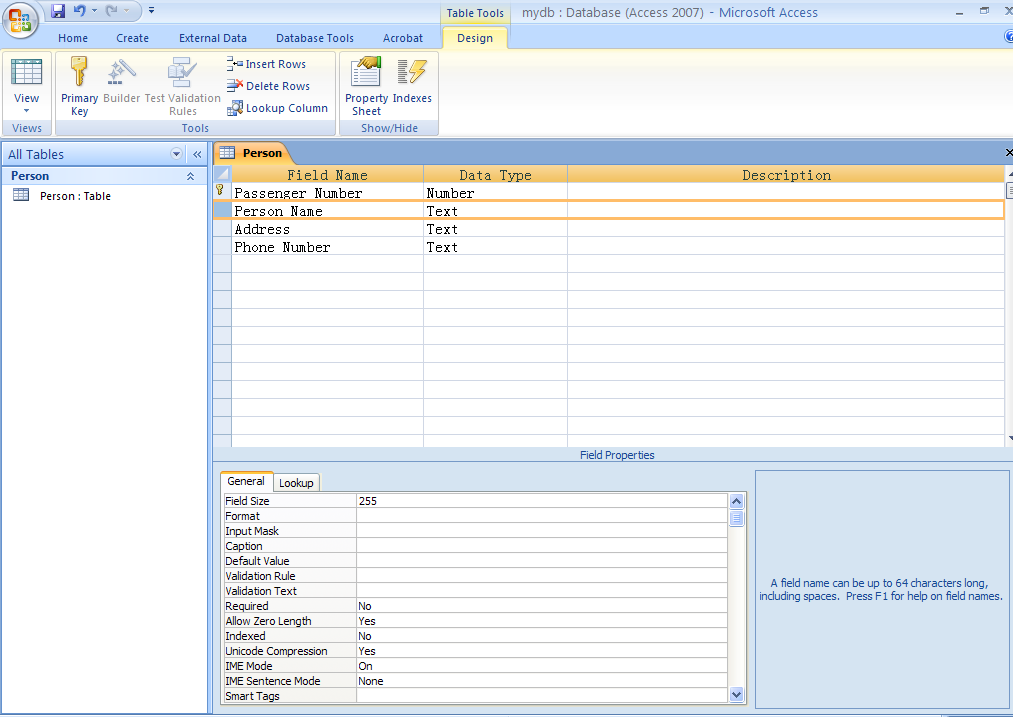Open the Database Tools tab
This screenshot has width=1013, height=717.
tap(314, 38)
